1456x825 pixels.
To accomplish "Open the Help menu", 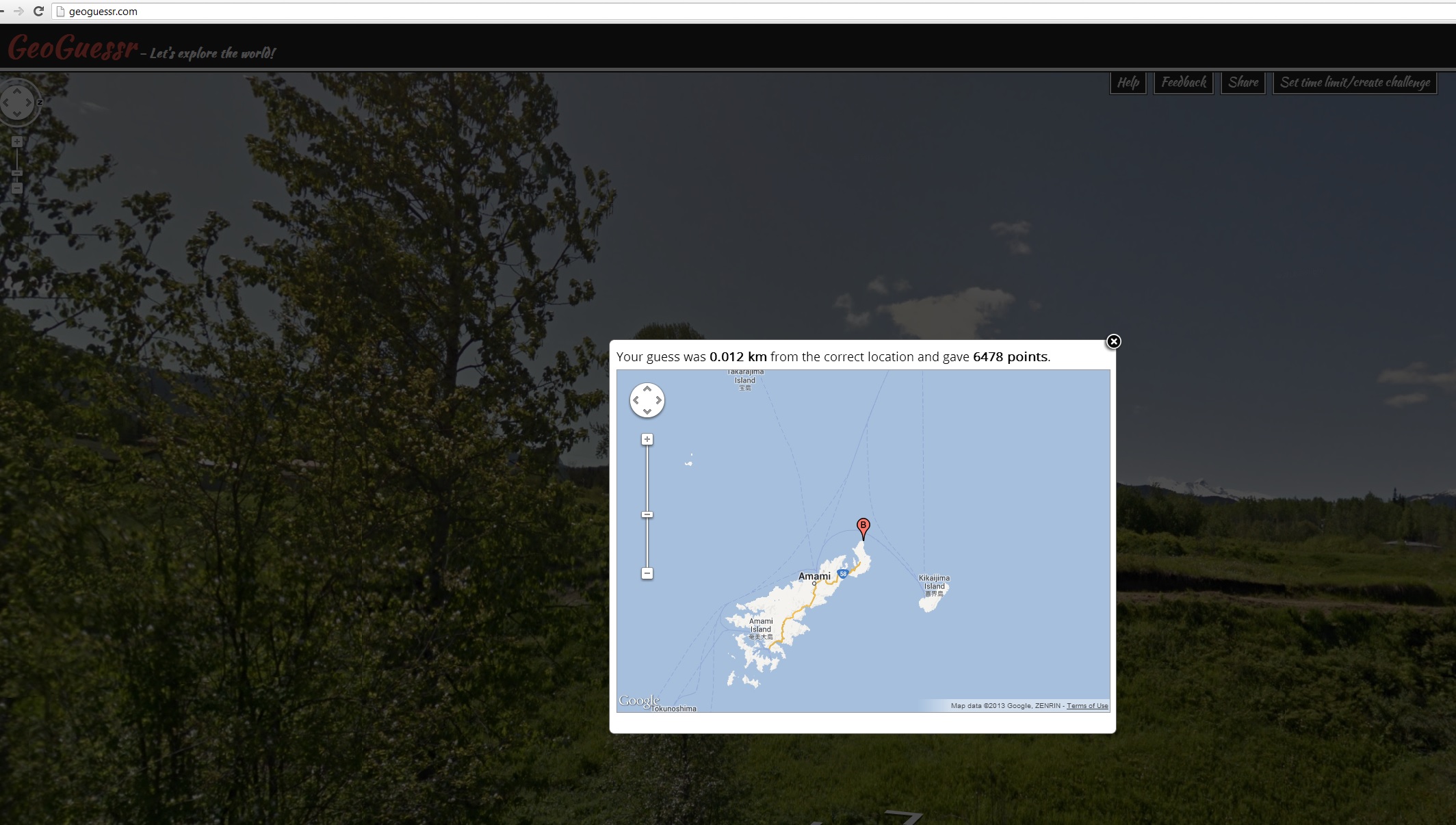I will click(1128, 83).
